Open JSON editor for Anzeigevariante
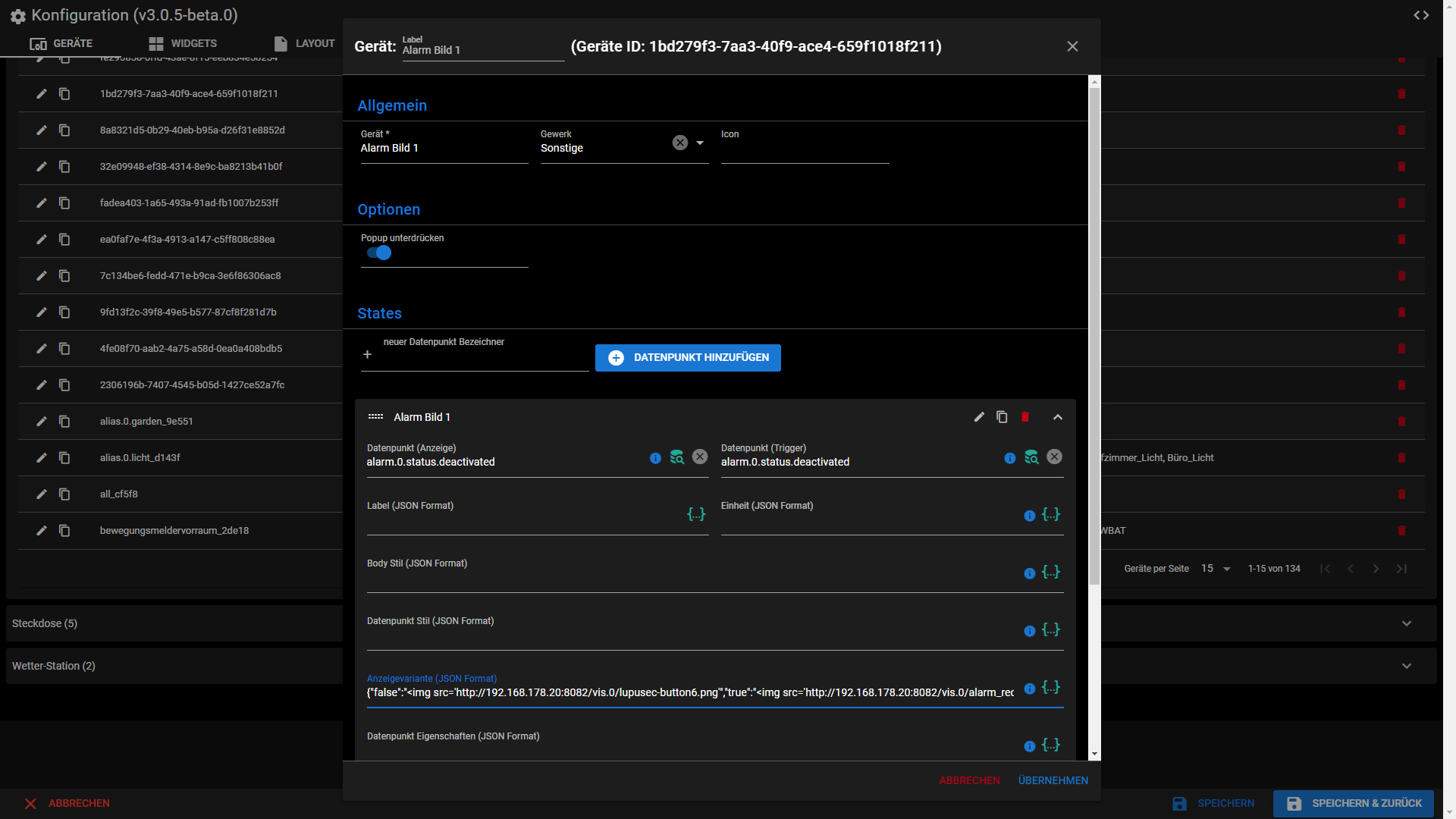The width and height of the screenshot is (1456, 819). coord(1051,687)
